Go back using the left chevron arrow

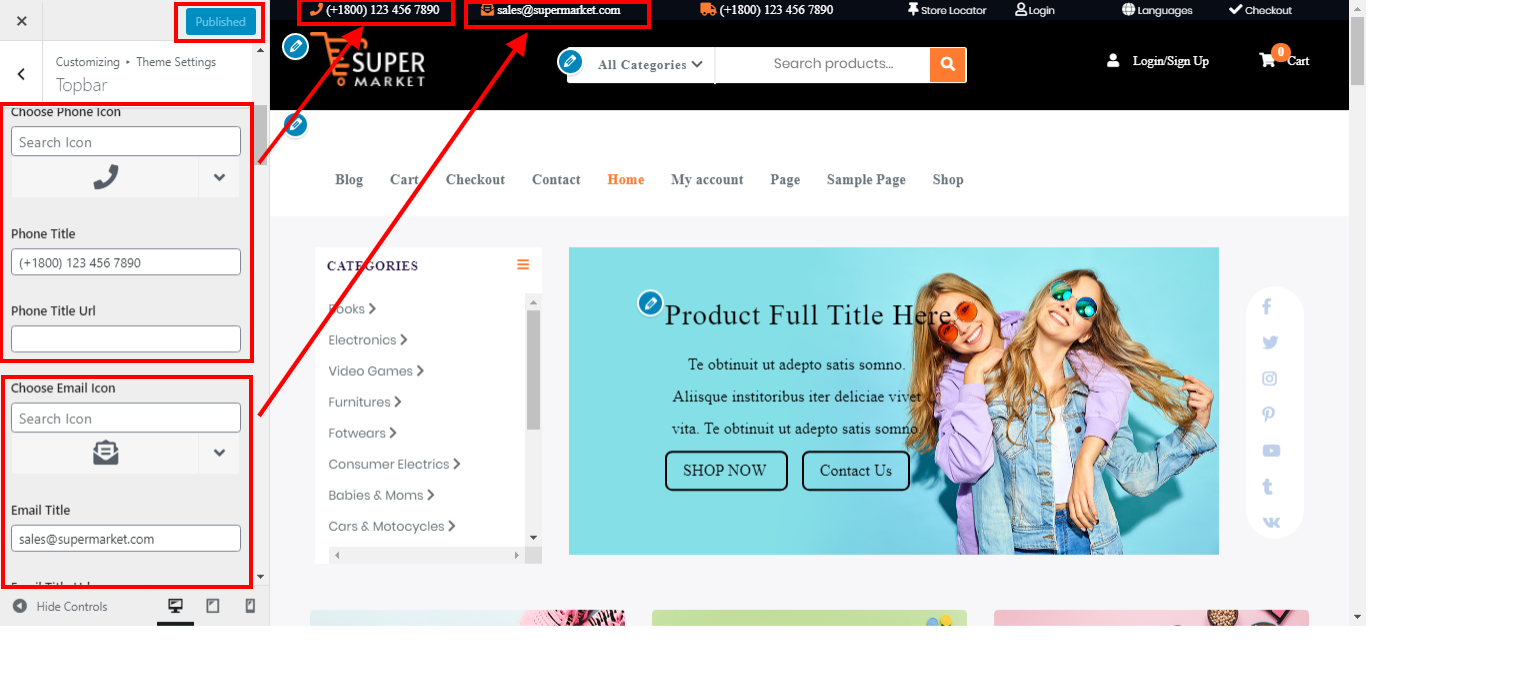pos(21,74)
